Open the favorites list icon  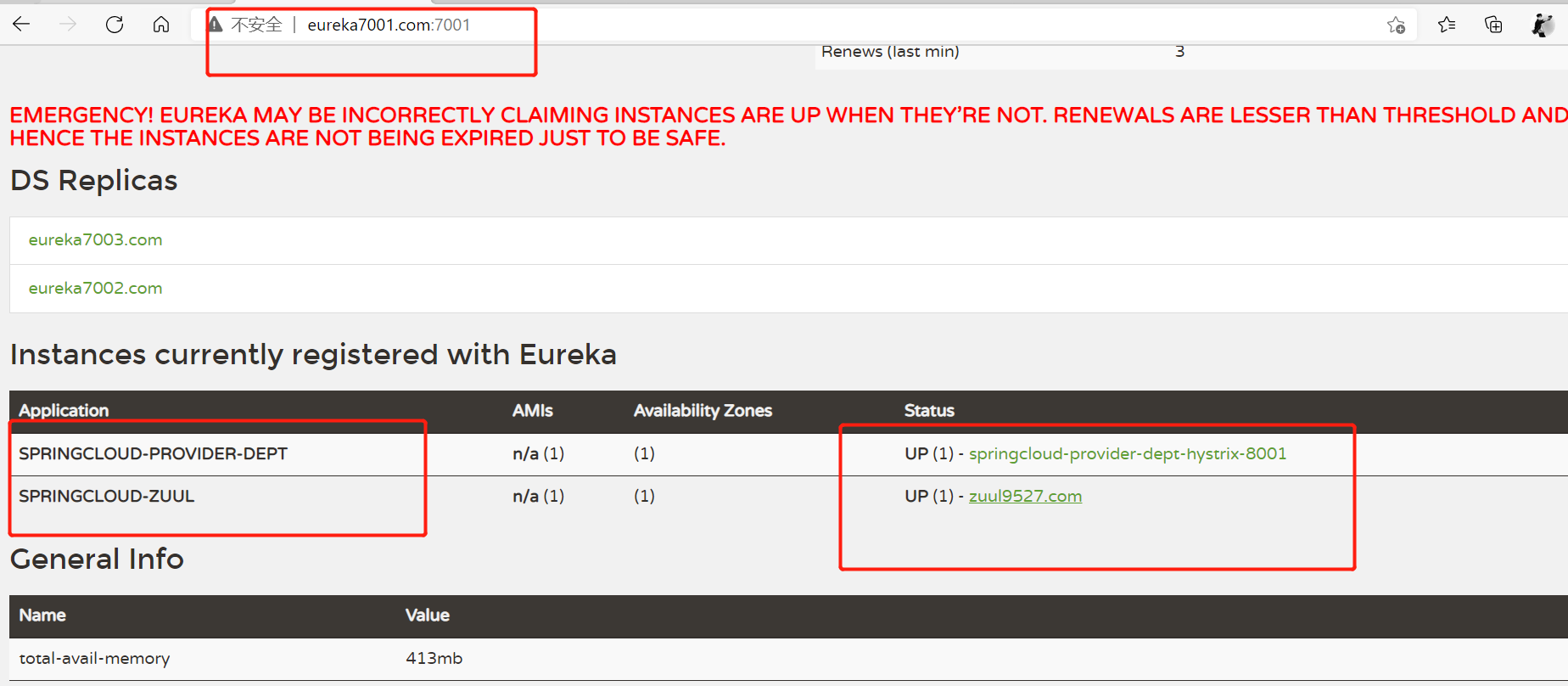[1447, 25]
